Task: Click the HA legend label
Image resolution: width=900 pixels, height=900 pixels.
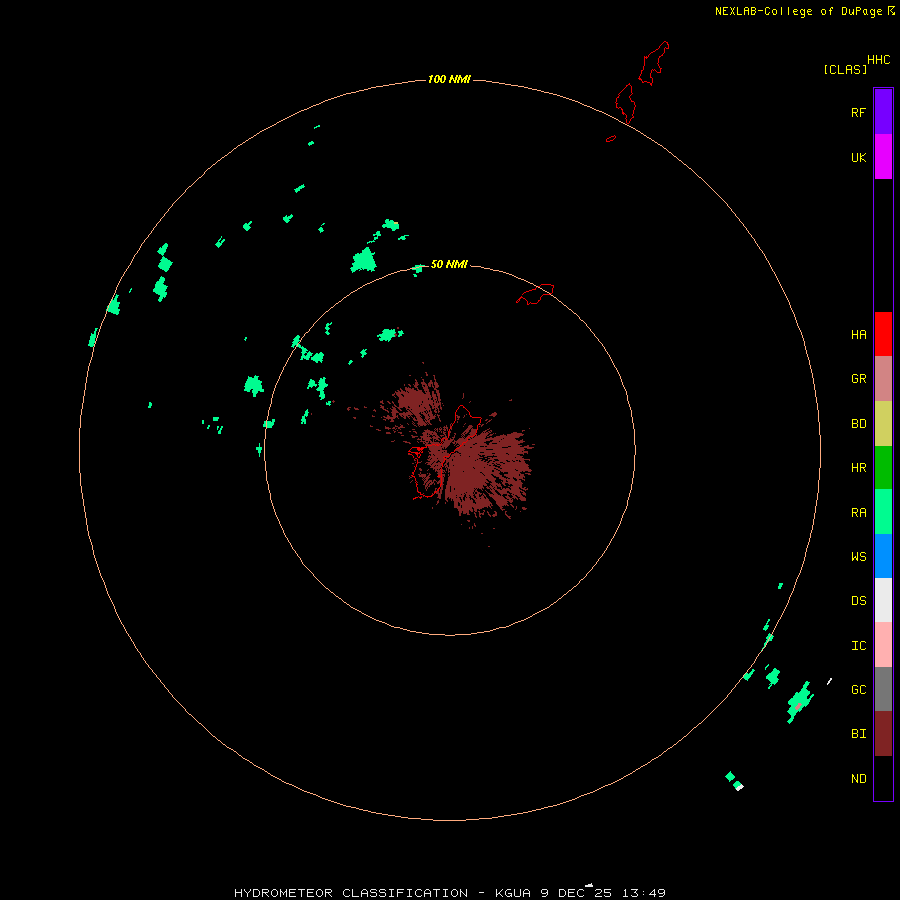Action: (858, 334)
